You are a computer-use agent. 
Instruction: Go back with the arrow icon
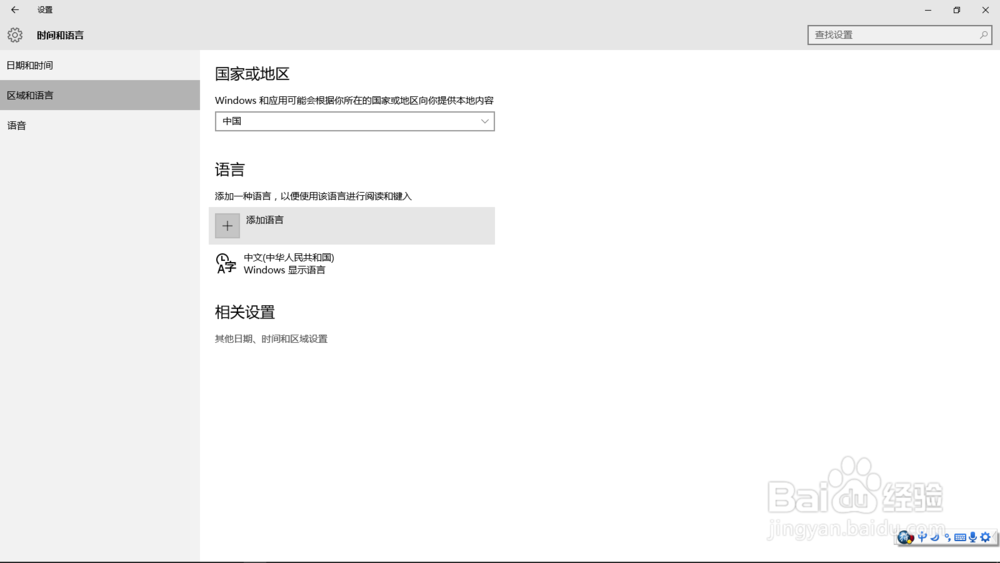pyautogui.click(x=15, y=10)
